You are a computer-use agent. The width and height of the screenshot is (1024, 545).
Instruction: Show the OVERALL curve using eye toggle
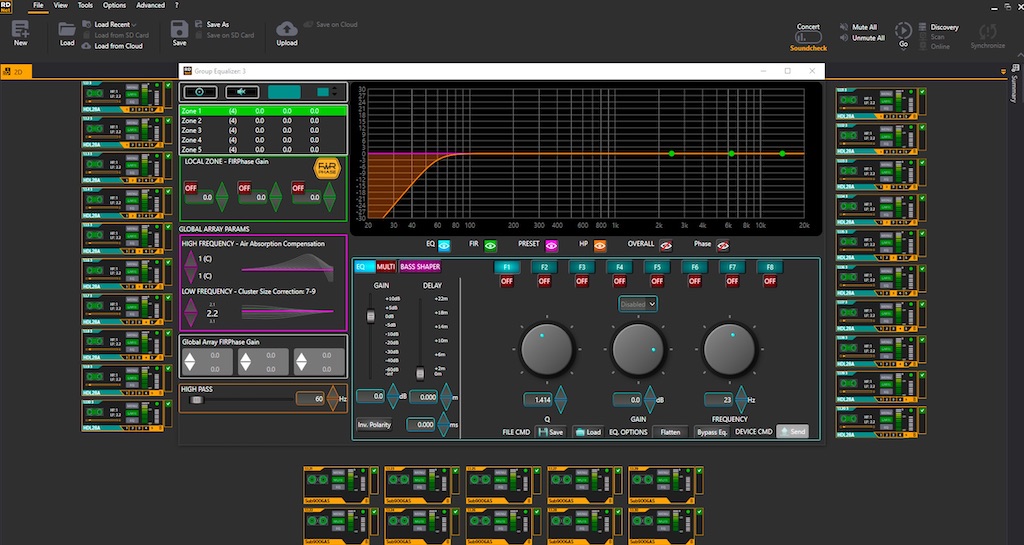coord(666,243)
